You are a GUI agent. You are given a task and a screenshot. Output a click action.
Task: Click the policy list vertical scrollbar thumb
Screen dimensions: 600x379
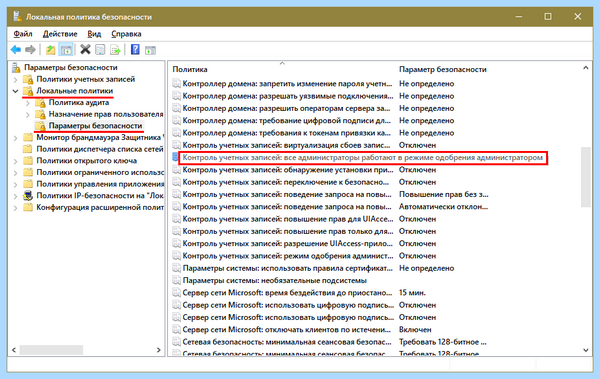(585, 177)
